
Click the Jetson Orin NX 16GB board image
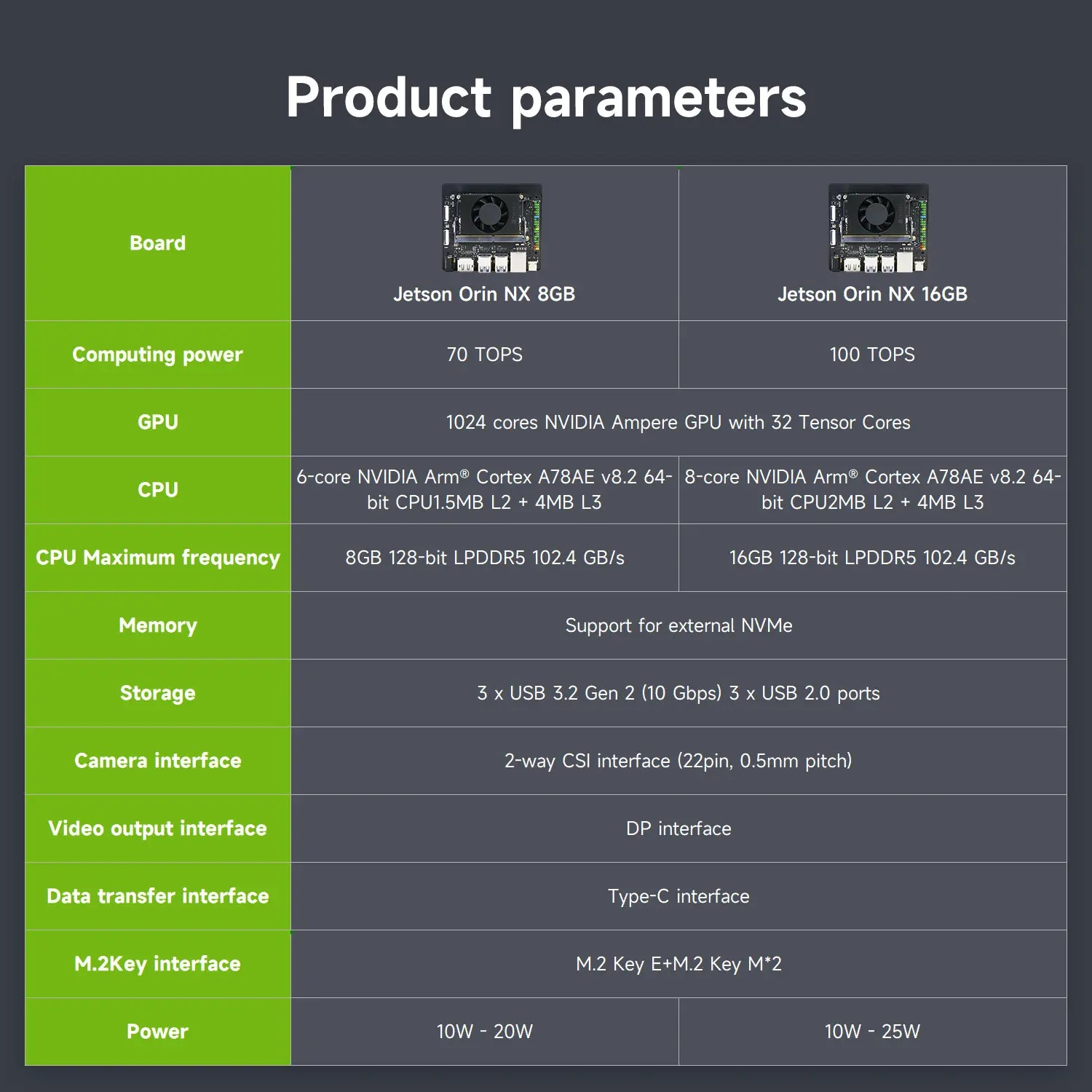click(878, 228)
